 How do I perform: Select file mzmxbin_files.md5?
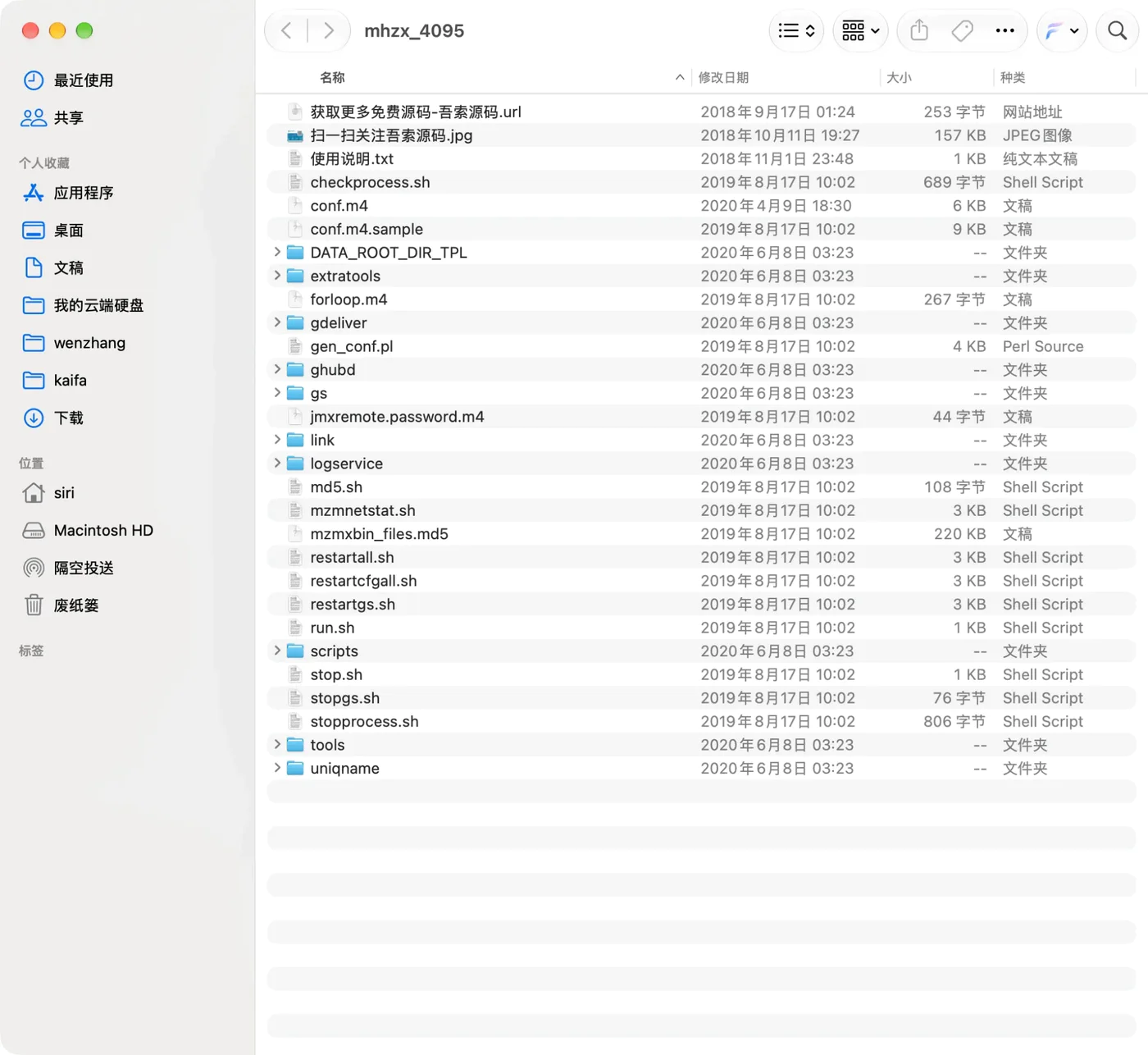point(701,534)
